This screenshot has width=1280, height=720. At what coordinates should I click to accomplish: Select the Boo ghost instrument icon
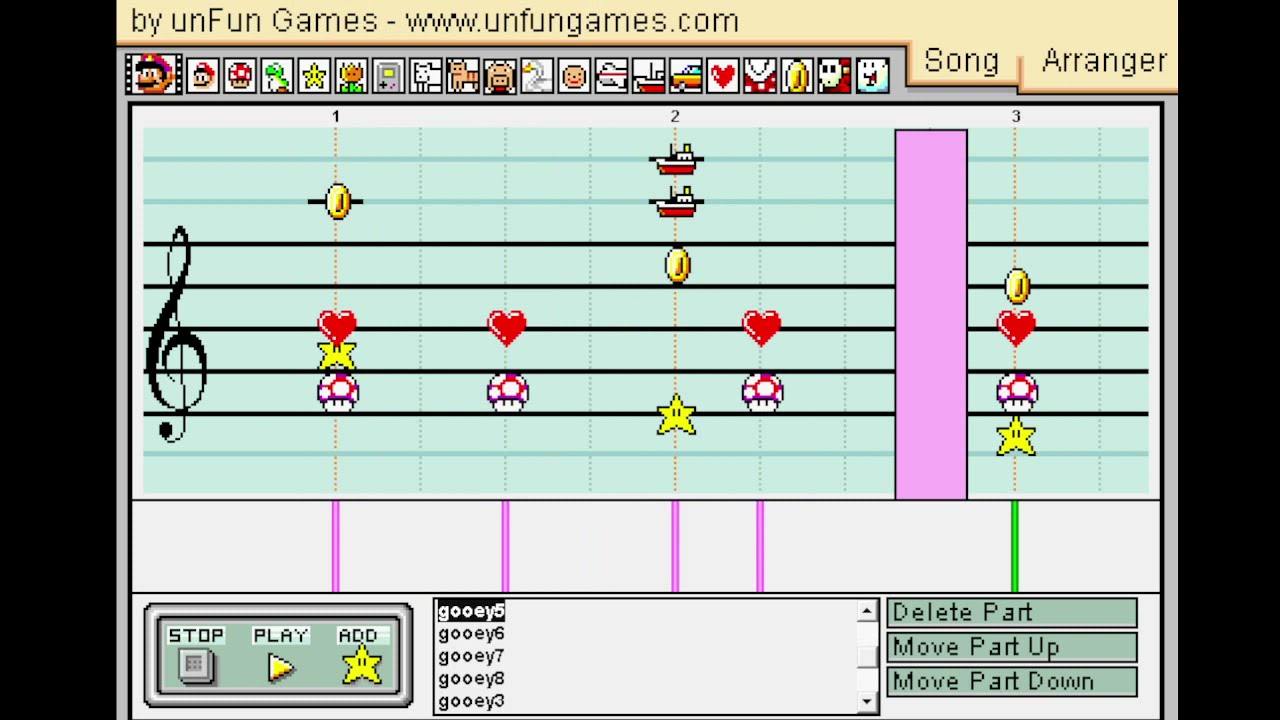click(872, 76)
